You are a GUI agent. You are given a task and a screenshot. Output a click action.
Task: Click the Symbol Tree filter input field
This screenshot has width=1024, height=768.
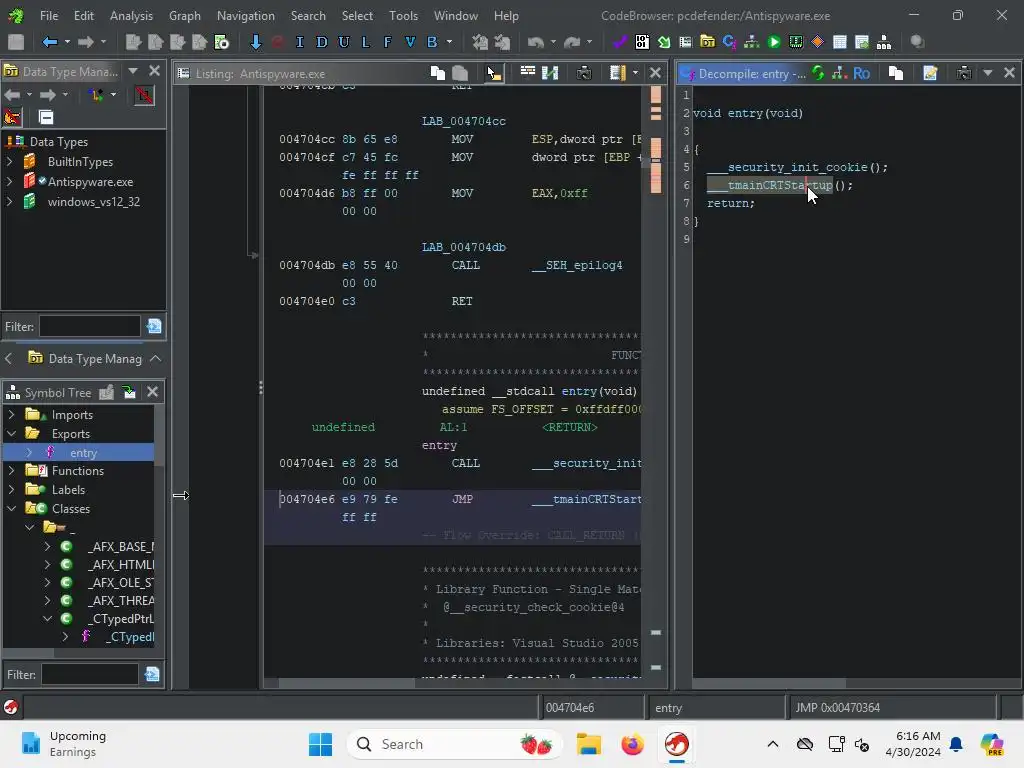tap(90, 675)
